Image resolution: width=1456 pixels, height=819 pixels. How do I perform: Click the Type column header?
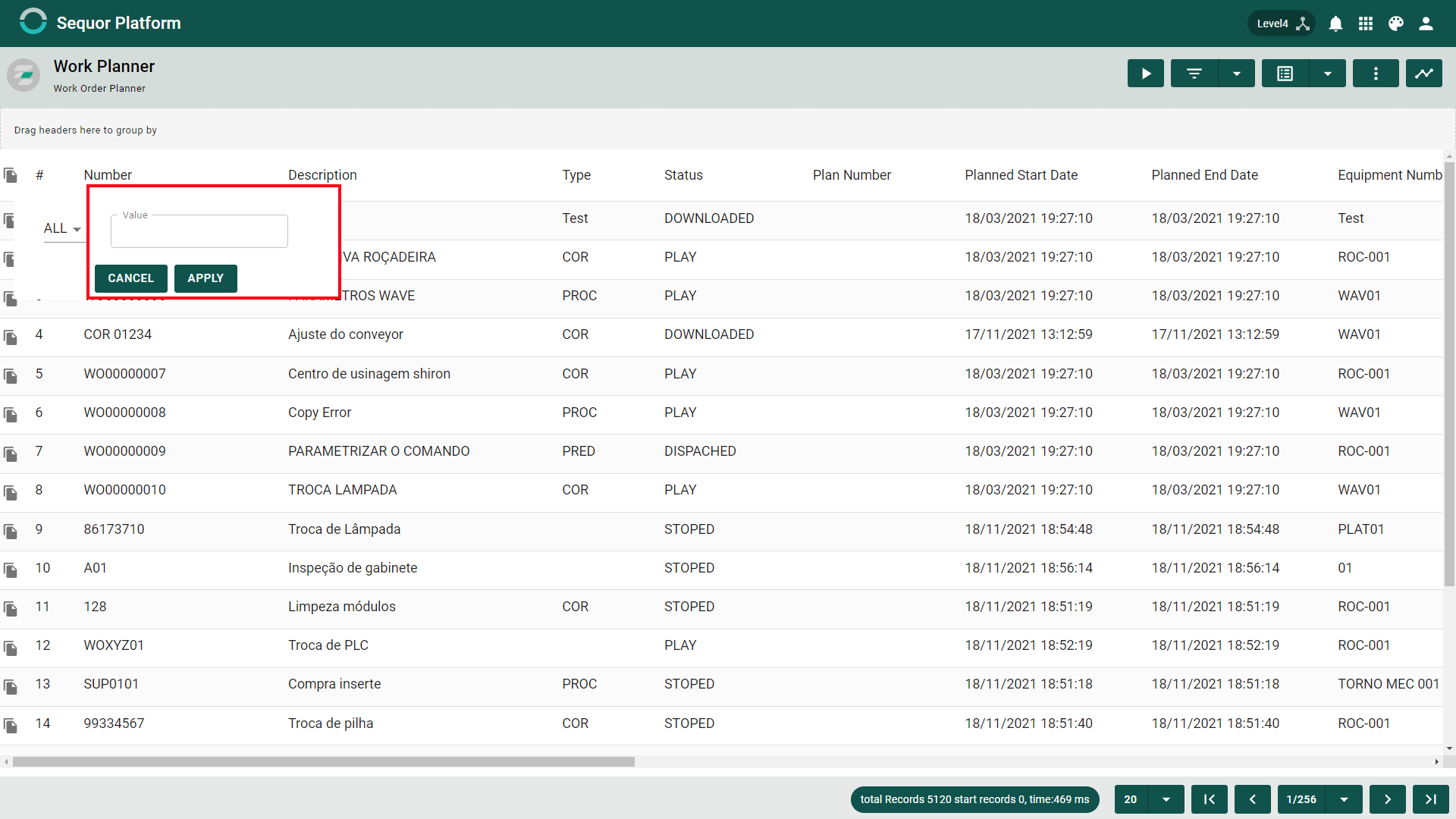[576, 175]
